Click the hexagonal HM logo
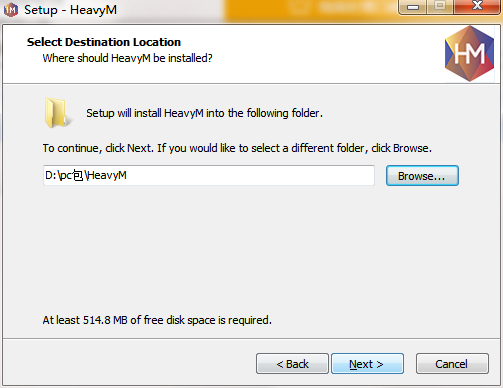The height and width of the screenshot is (388, 503). 469,54
